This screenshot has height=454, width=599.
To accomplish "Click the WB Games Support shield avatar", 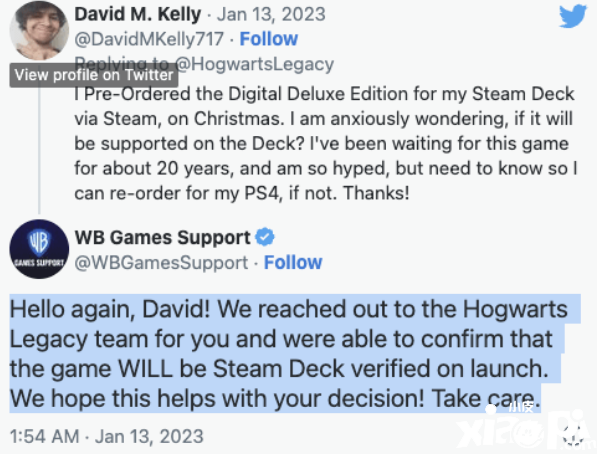I will (39, 249).
